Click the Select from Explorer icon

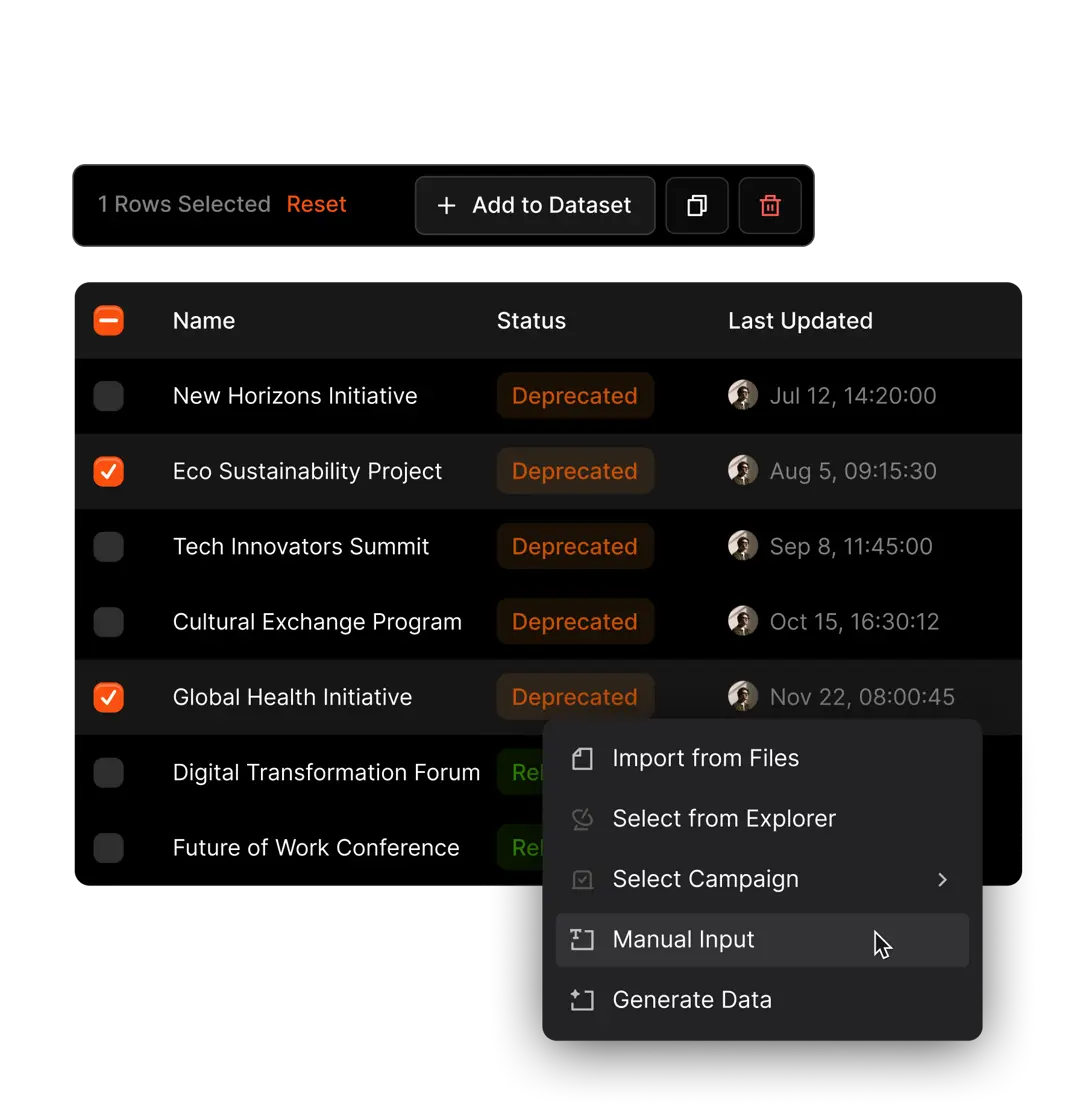pyautogui.click(x=582, y=819)
